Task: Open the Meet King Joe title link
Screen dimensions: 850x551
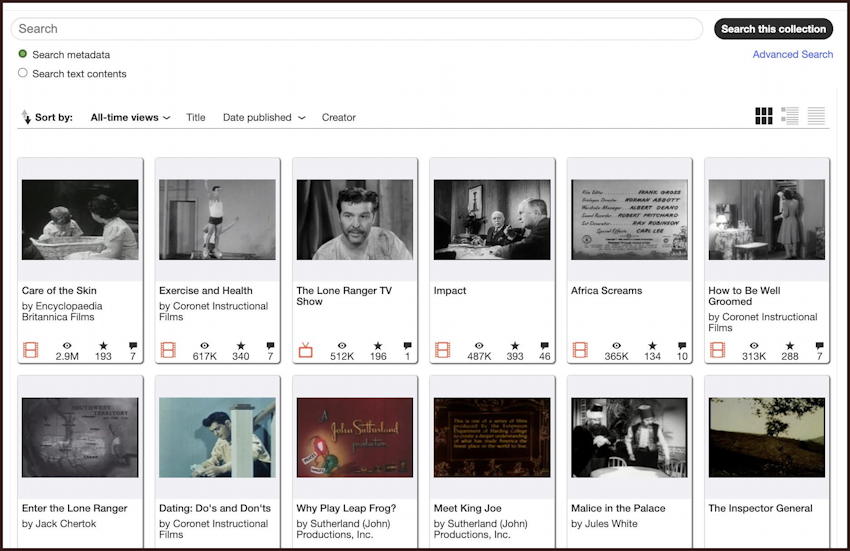Action: (468, 508)
